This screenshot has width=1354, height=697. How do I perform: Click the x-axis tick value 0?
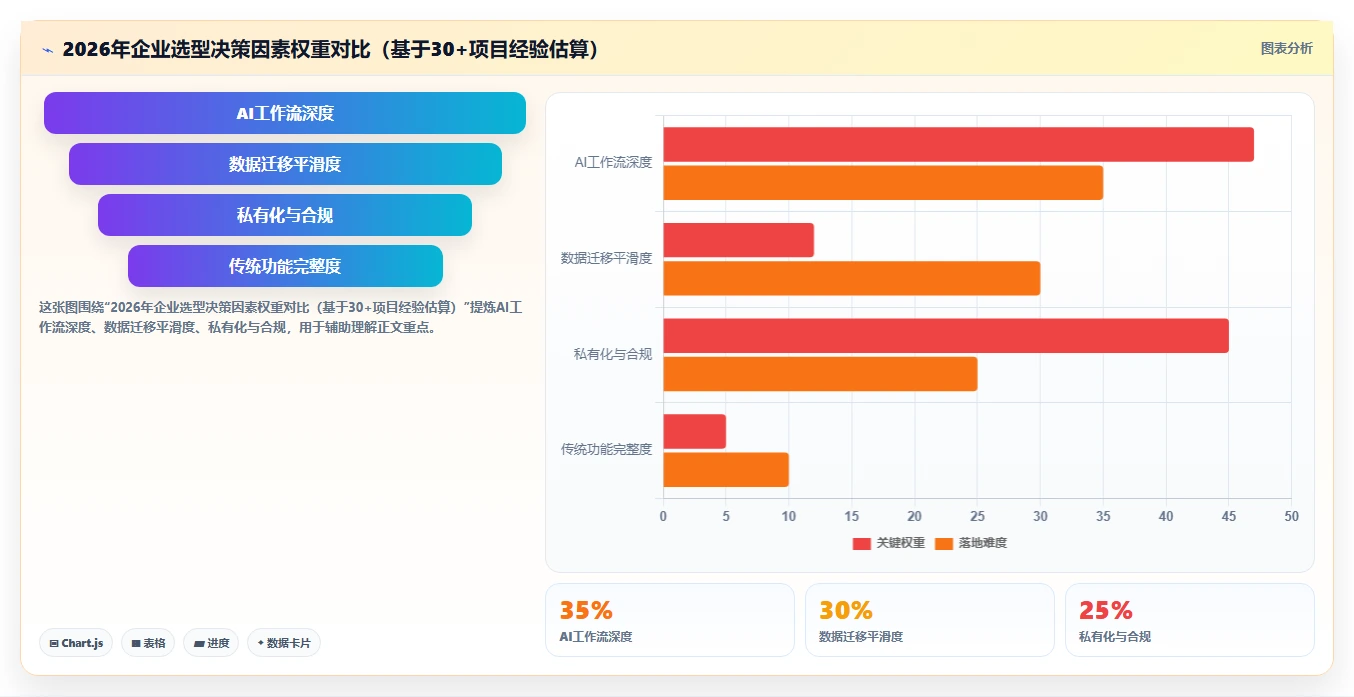click(x=663, y=516)
